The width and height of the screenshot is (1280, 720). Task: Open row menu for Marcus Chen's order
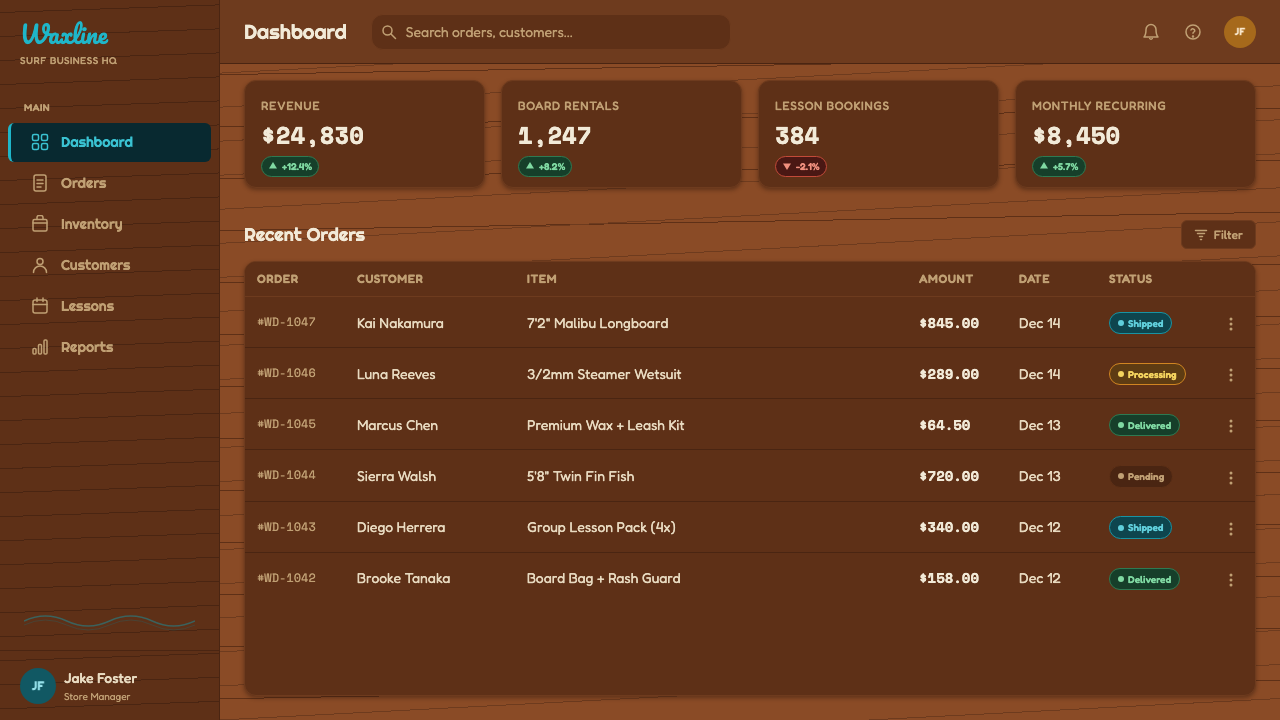[x=1231, y=426]
